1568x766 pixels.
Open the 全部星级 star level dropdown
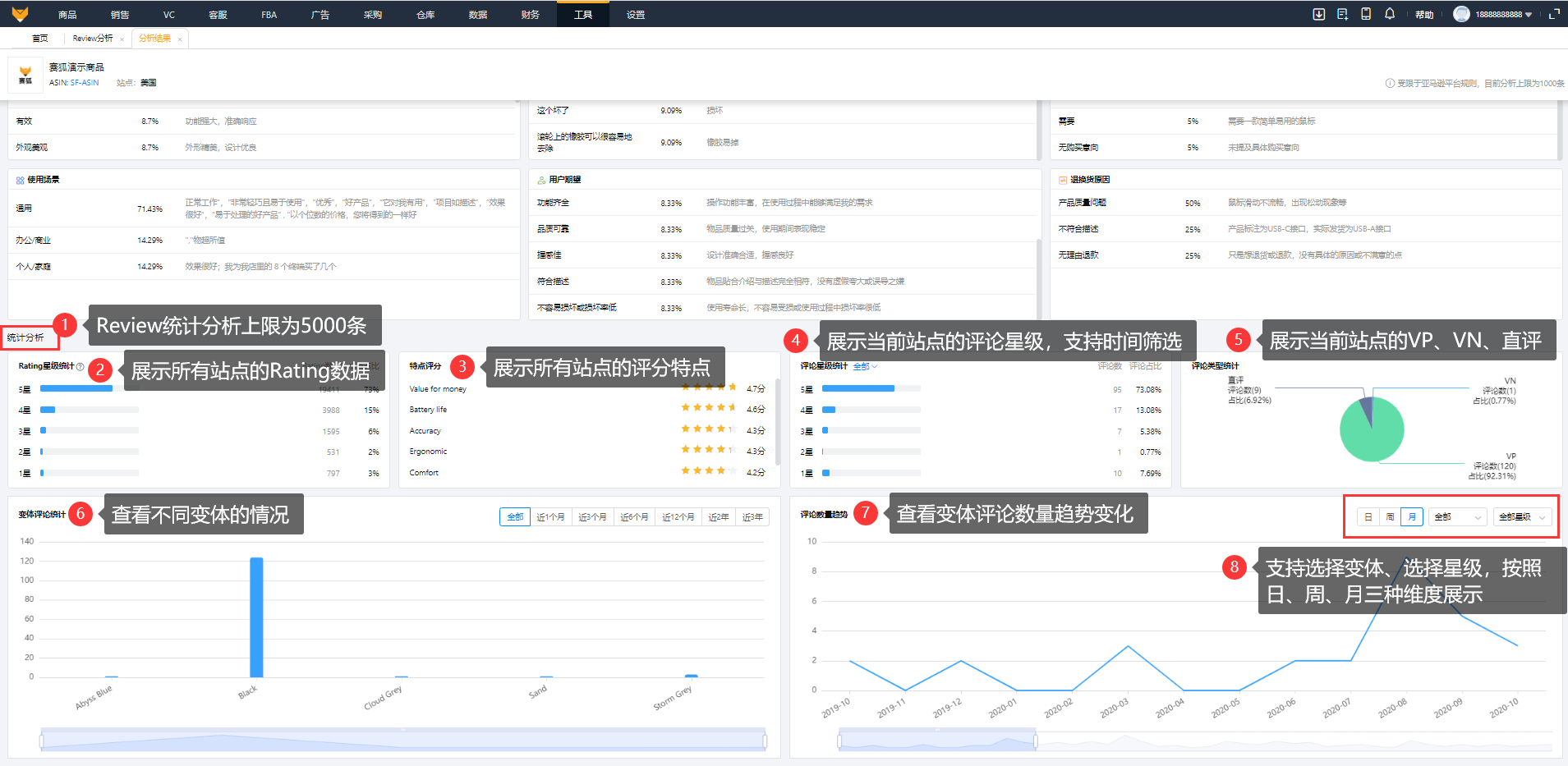tap(1522, 517)
